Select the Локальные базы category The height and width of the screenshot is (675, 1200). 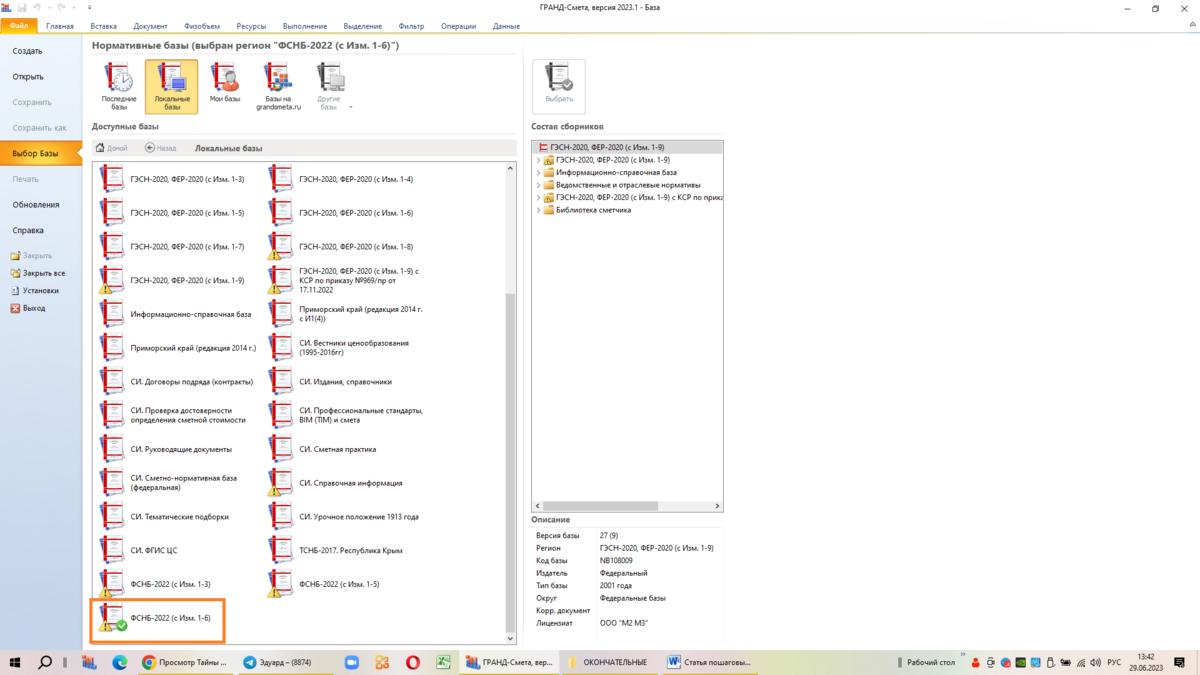(171, 87)
